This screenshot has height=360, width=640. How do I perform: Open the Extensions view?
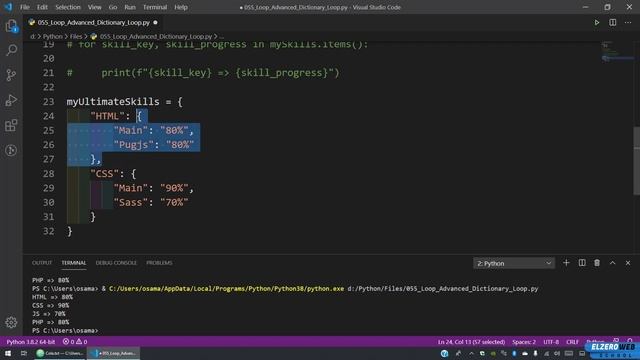click(11, 125)
